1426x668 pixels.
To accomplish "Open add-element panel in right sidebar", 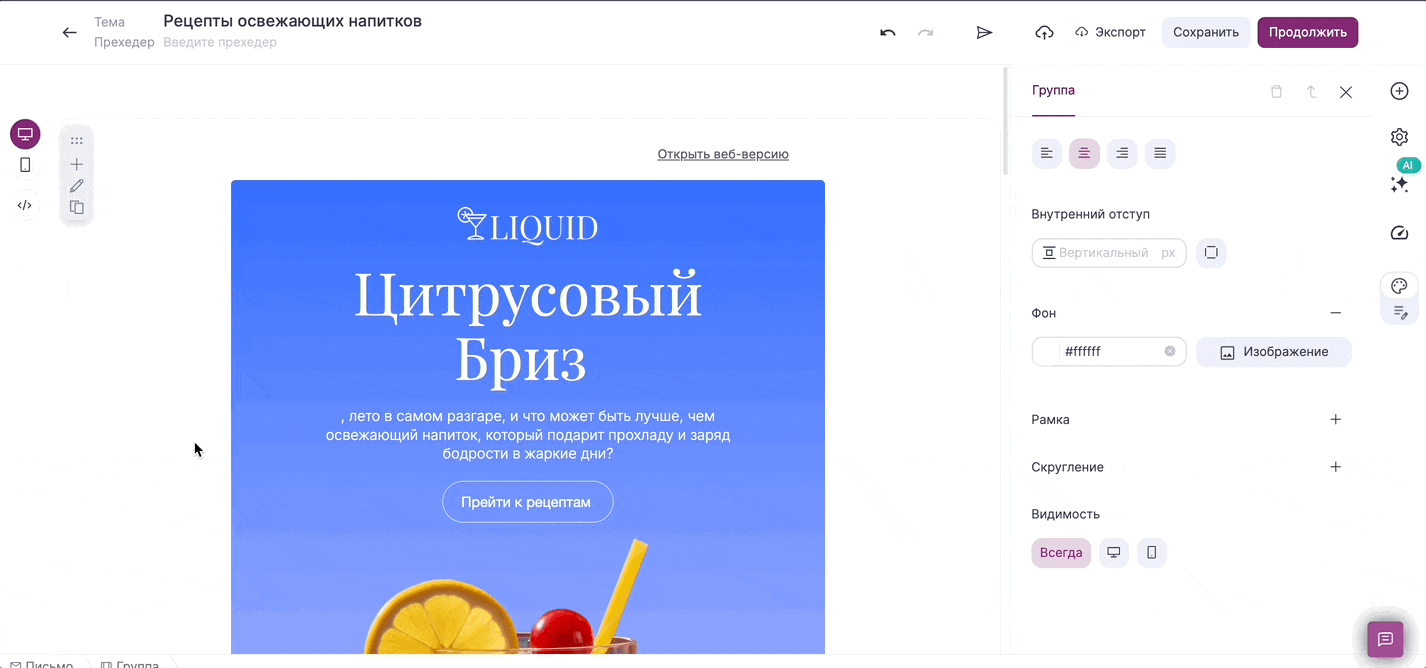I will coord(1399,91).
